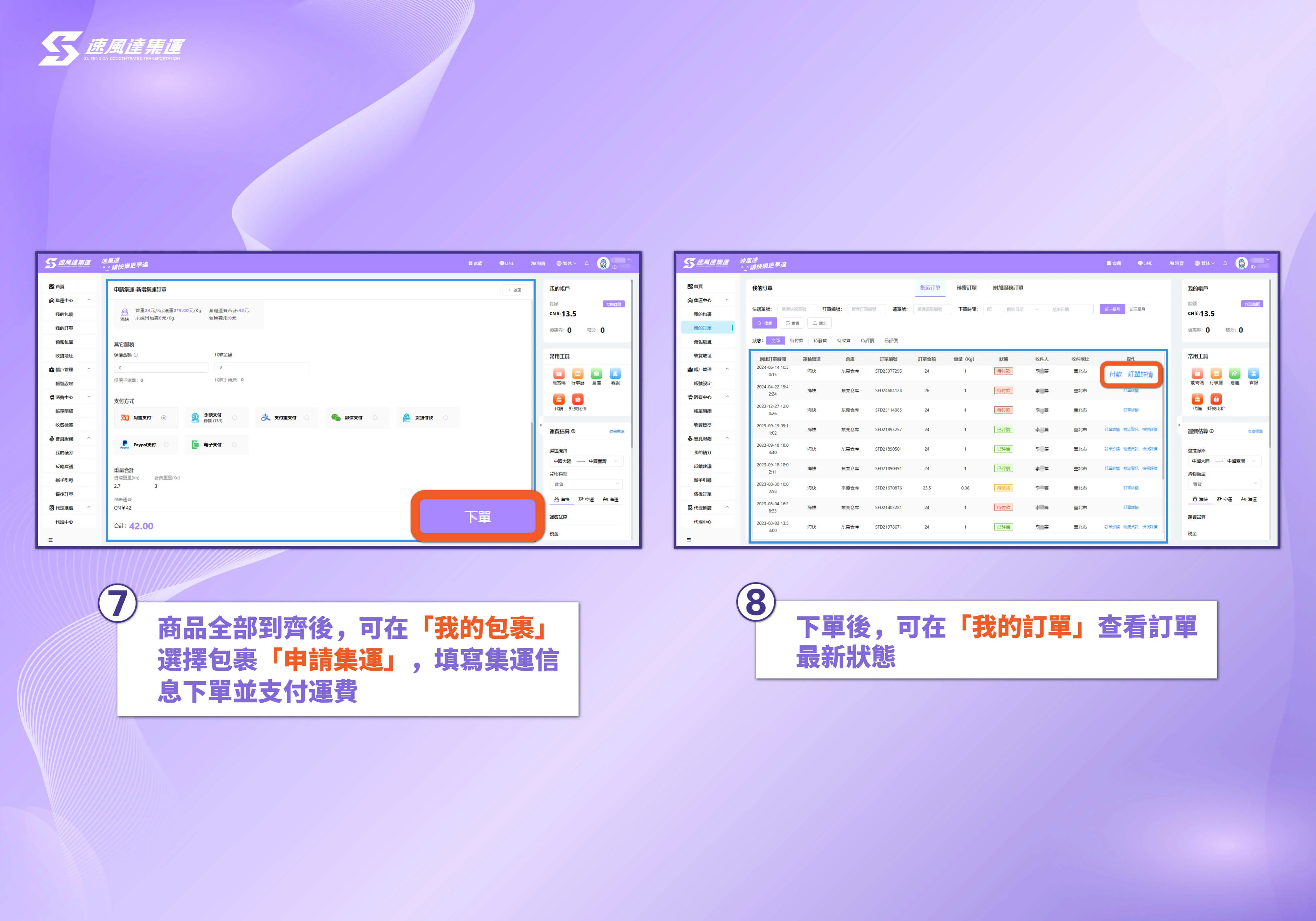Click side panel scrollbar in left screenshot
The image size is (1316, 921).
(632, 364)
